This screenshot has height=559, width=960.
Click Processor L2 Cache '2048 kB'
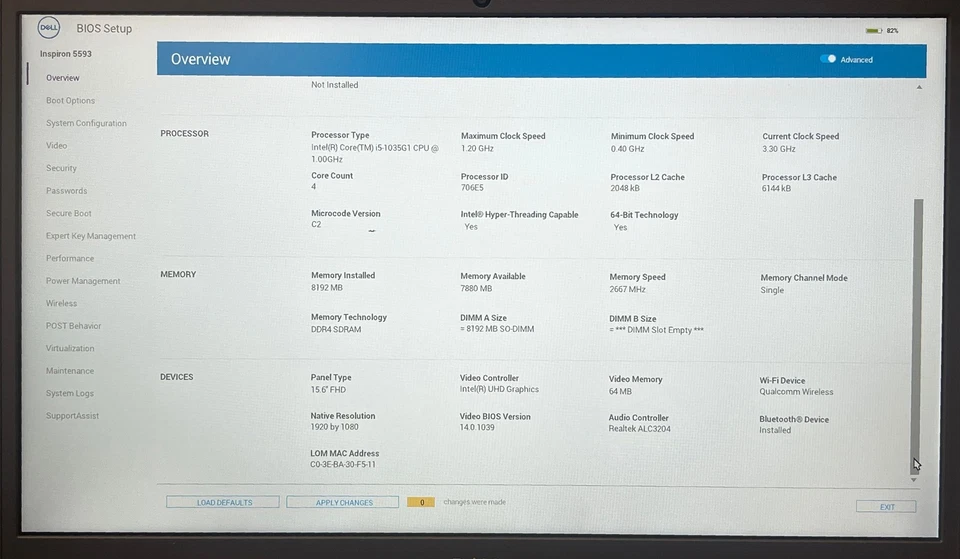pyautogui.click(x=624, y=189)
